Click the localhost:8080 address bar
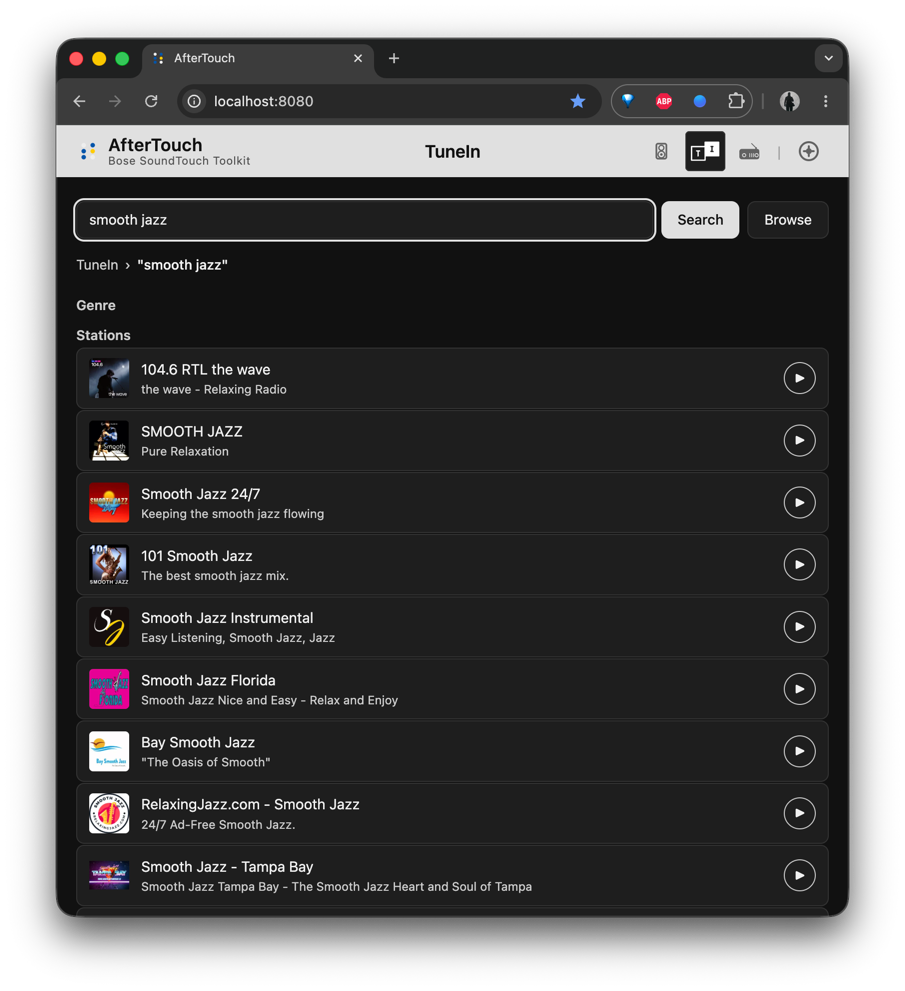 pyautogui.click(x=389, y=101)
